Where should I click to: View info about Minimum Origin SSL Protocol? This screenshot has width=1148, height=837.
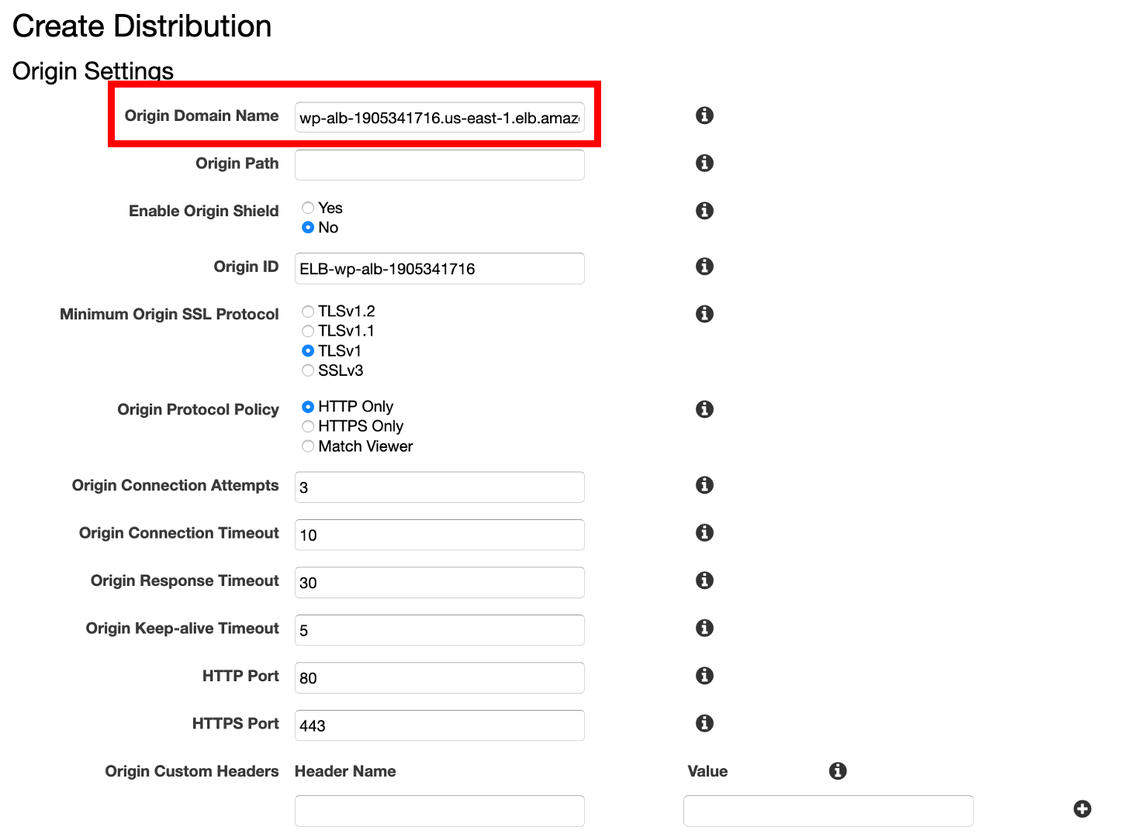[704, 314]
